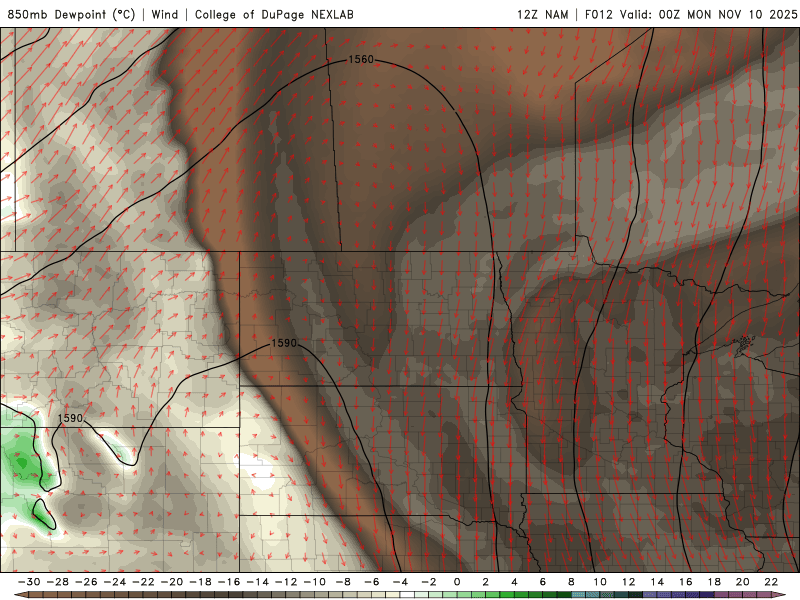Click the single-digit 0 colorbar label
800x600 pixels.
click(457, 582)
